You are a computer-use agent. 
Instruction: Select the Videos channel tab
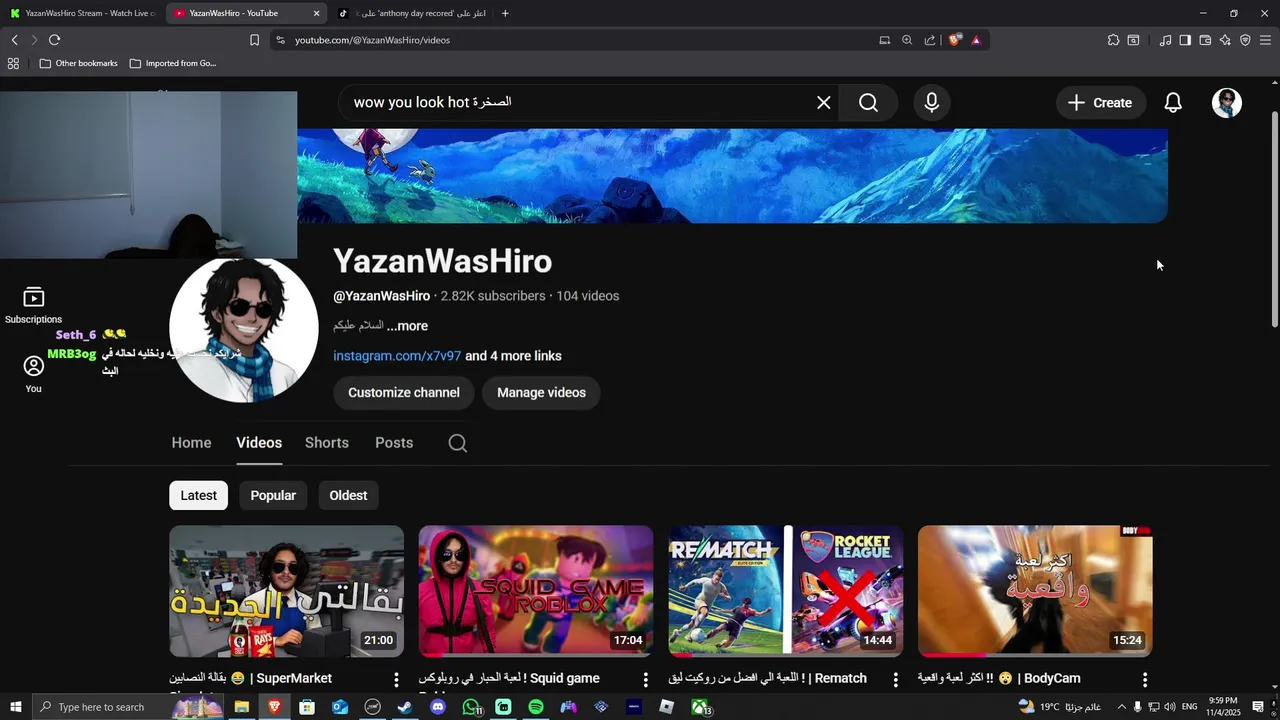[x=259, y=443]
